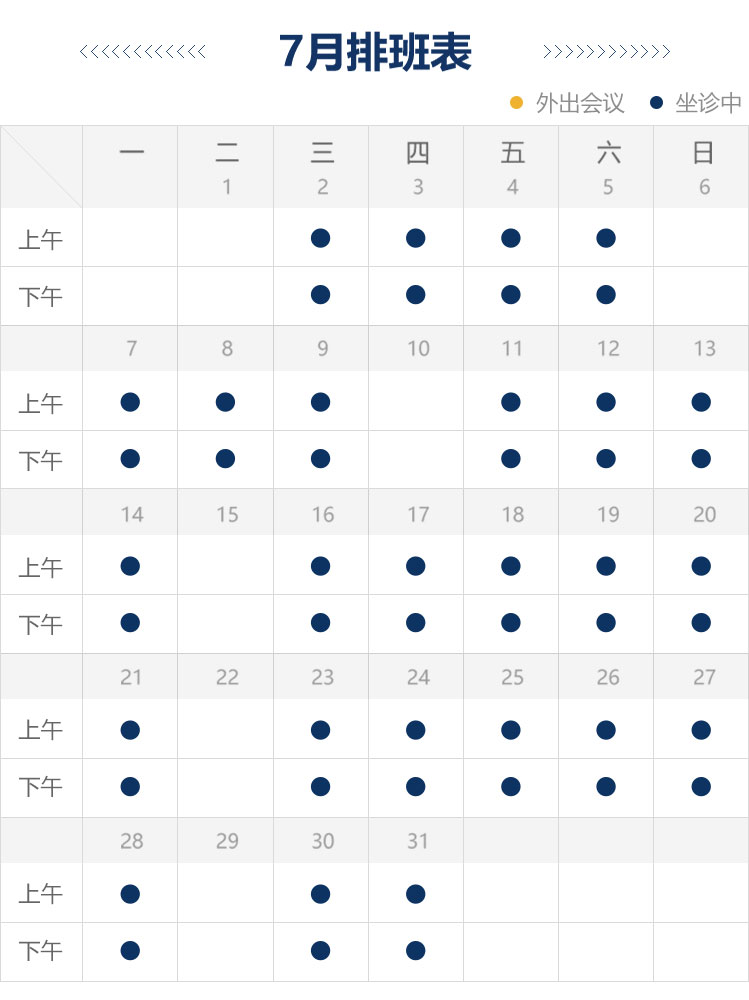
Task: Select the July 14 morning appointment dot
Action: 130,566
